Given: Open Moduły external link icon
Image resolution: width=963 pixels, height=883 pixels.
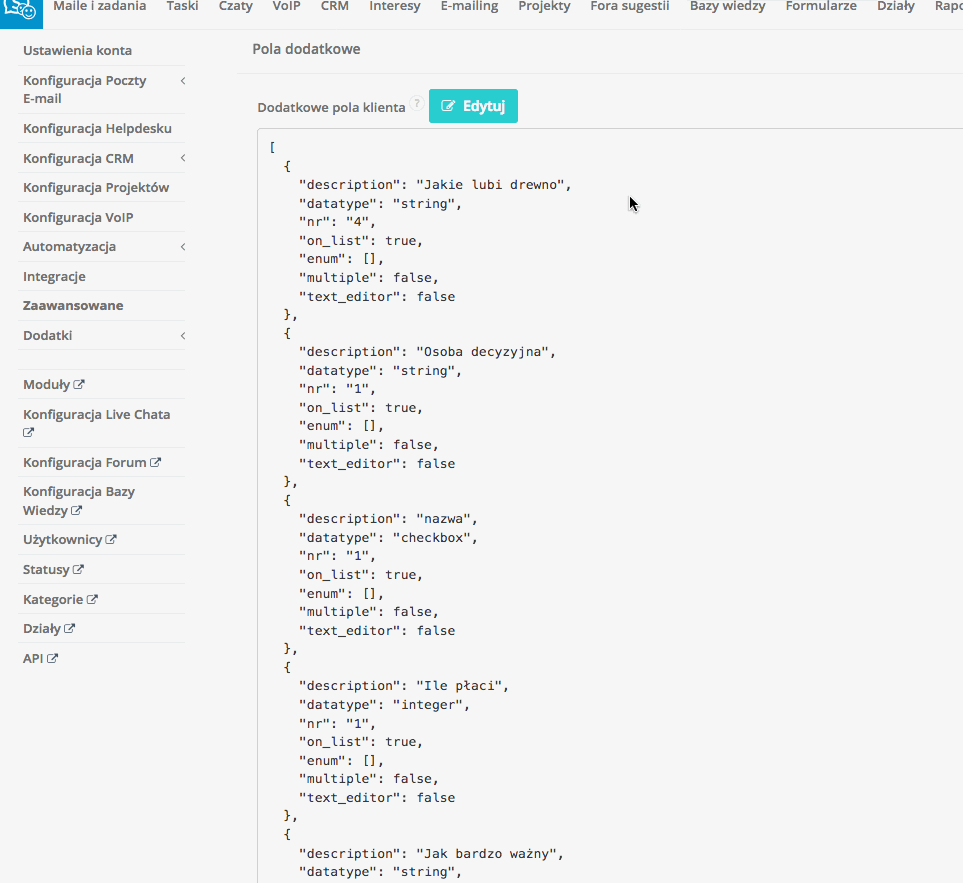Looking at the screenshot, I should coord(79,385).
